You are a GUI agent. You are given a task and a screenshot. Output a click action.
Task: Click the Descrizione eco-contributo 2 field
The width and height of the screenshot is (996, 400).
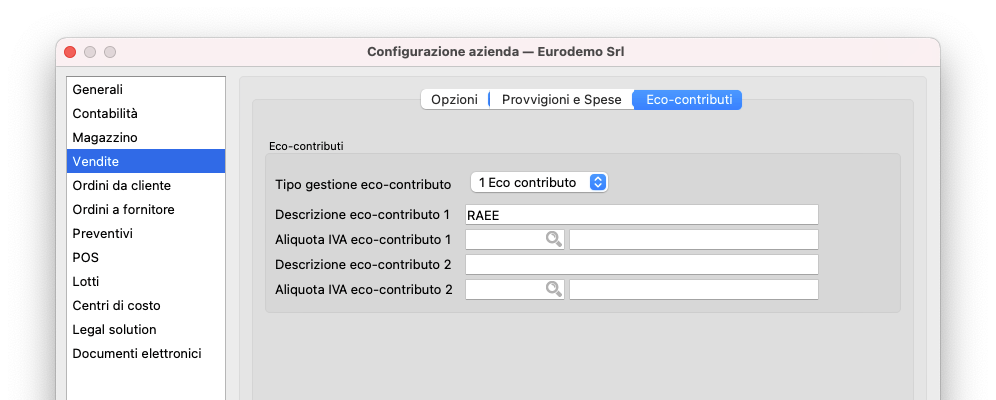pos(641,264)
